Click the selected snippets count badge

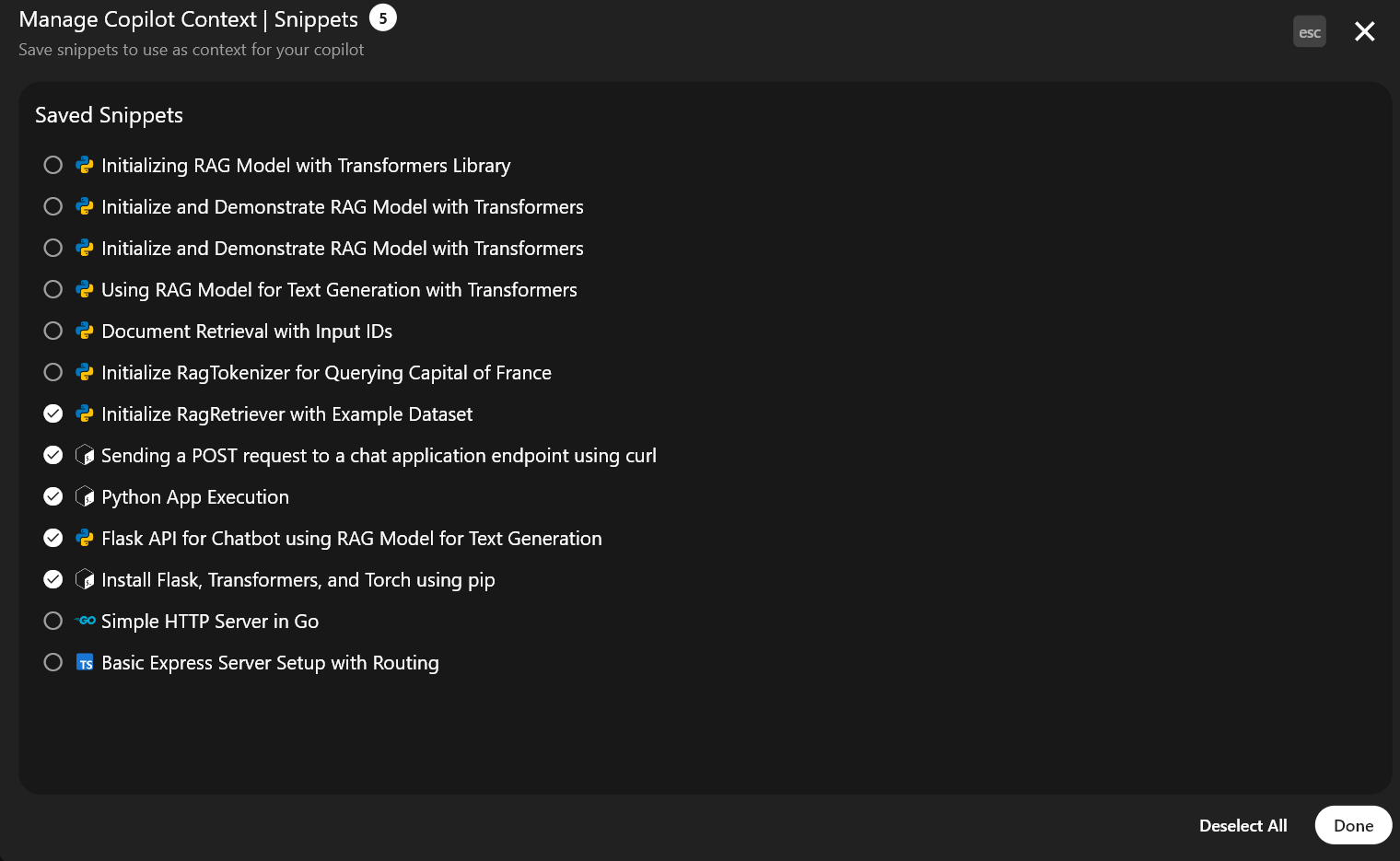point(383,17)
